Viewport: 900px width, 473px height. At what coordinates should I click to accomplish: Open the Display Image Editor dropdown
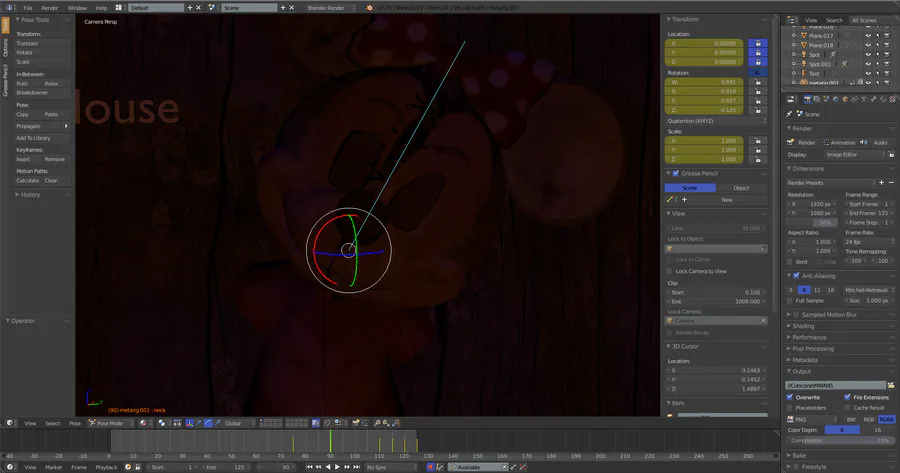click(x=854, y=154)
